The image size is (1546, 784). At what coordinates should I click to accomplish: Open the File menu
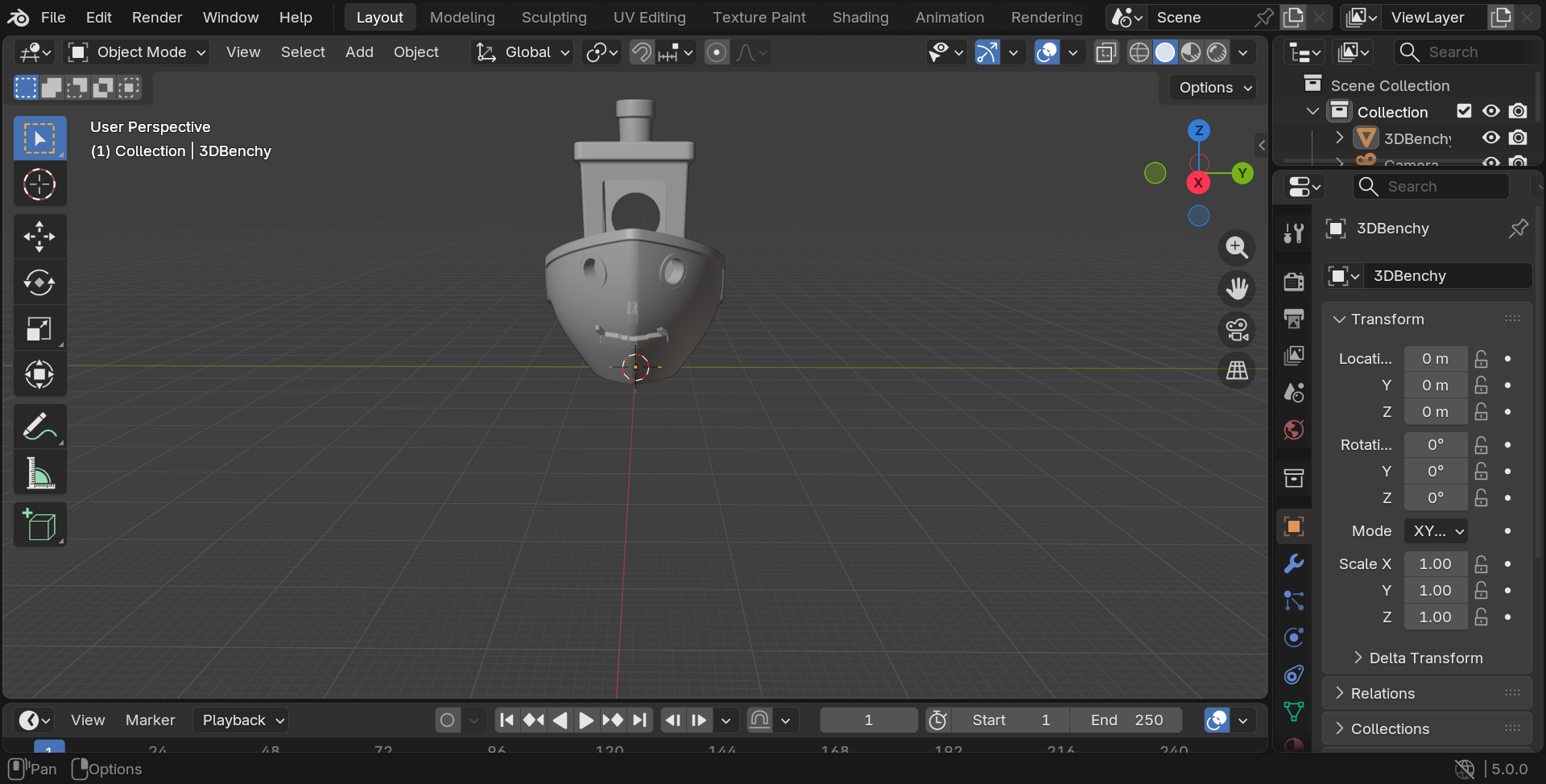point(53,17)
